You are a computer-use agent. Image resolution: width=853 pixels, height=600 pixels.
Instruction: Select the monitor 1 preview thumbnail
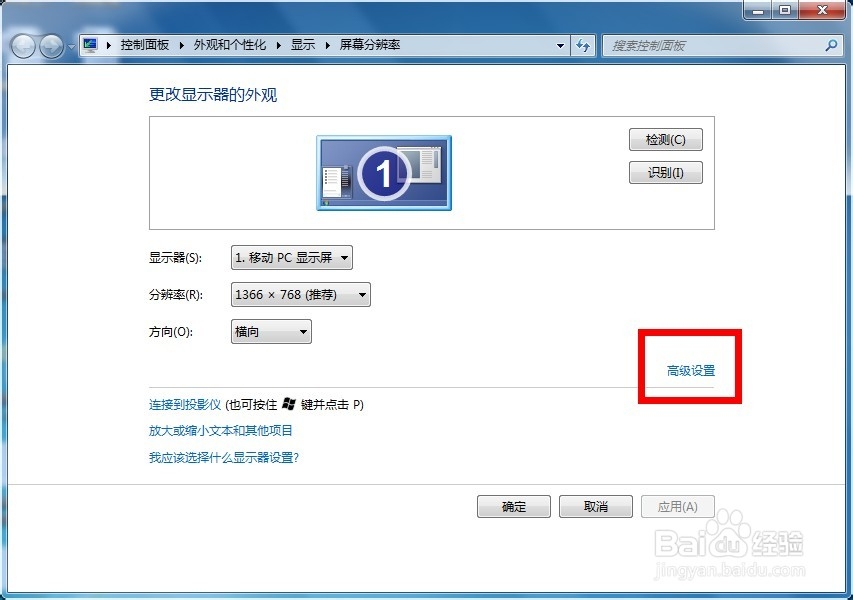[384, 172]
